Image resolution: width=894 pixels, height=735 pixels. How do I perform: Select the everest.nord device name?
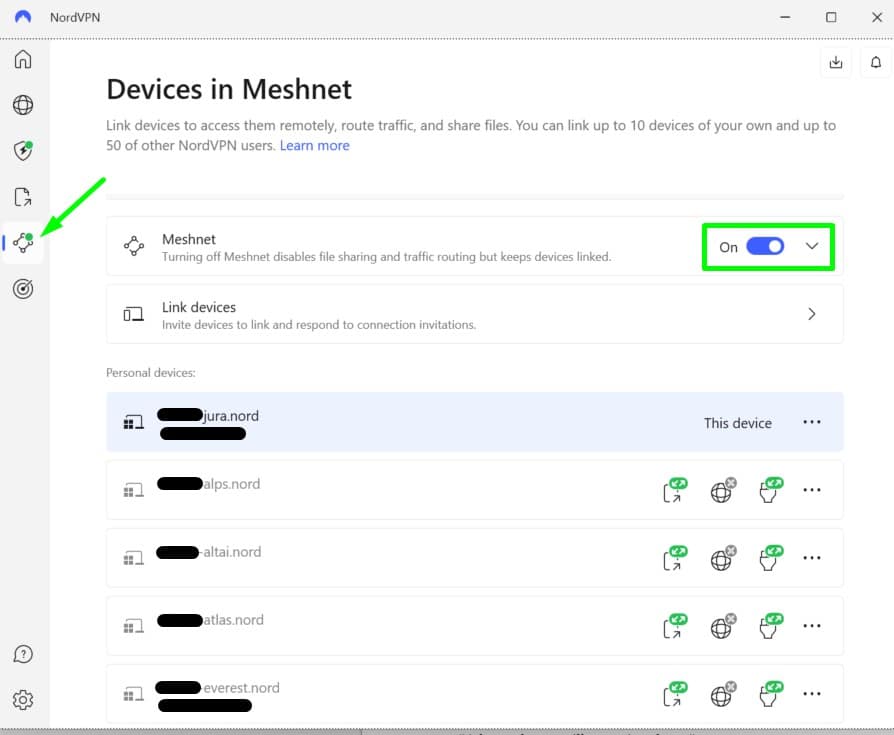pyautogui.click(x=218, y=688)
